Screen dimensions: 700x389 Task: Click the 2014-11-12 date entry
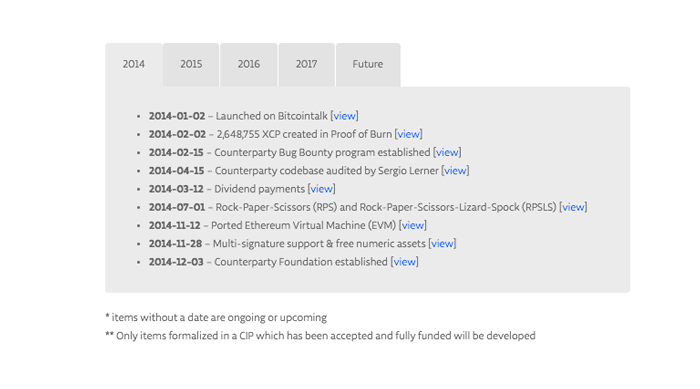click(175, 226)
